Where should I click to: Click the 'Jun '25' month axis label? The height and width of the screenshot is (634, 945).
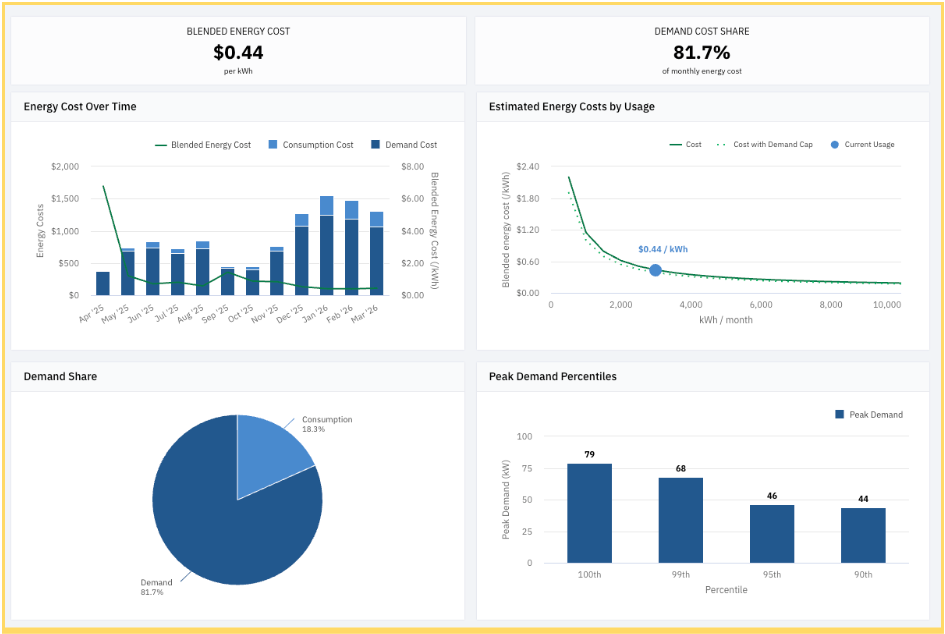(x=141, y=313)
